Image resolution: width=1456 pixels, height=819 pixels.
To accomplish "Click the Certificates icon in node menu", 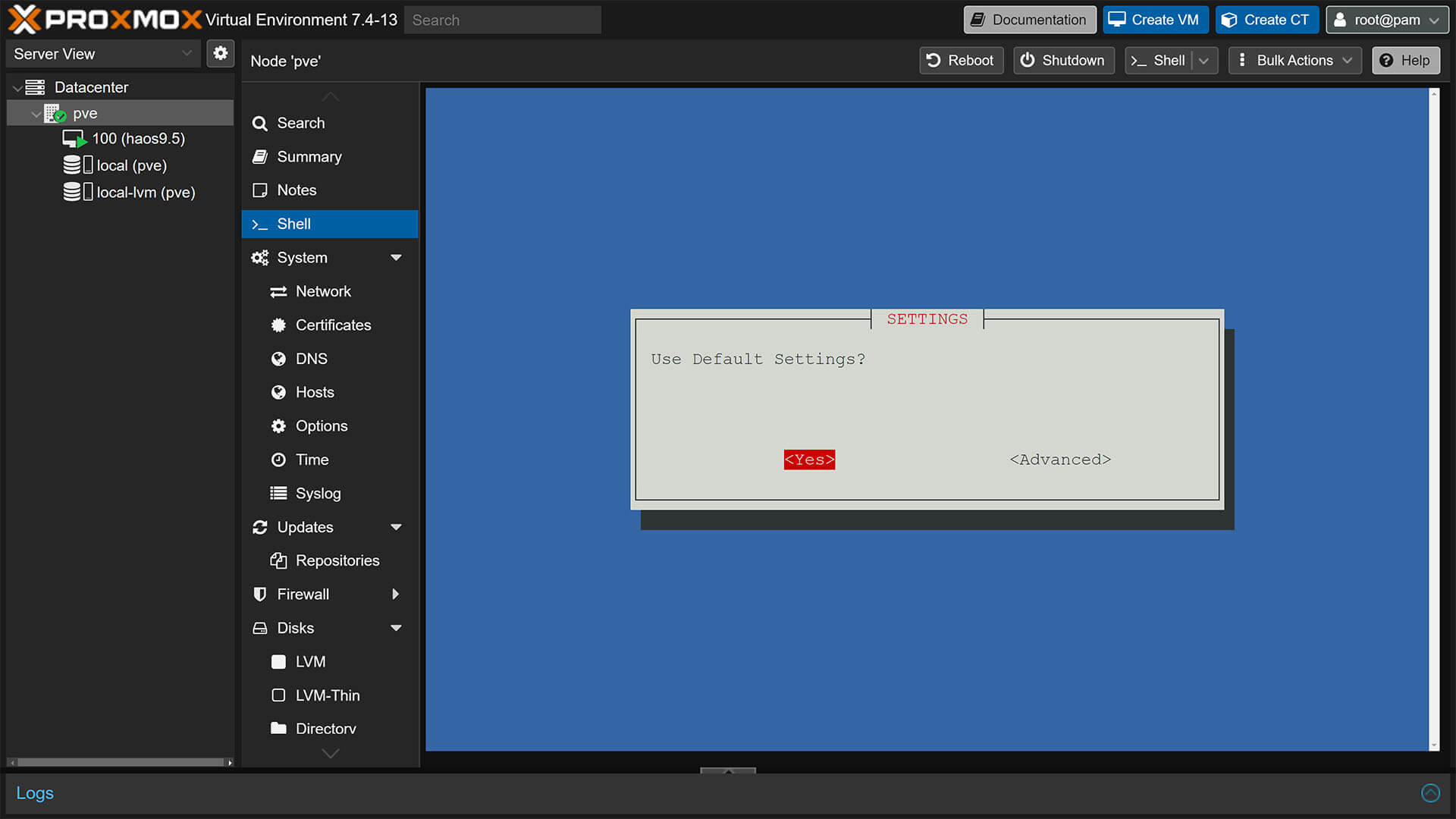I will 278,325.
